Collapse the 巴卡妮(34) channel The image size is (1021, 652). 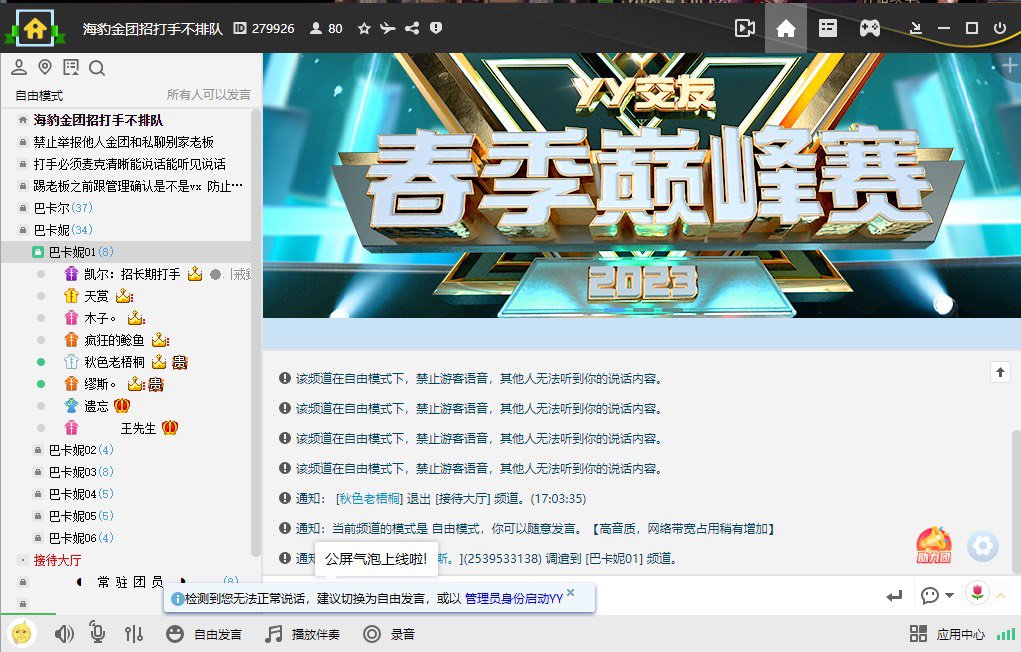tap(63, 231)
